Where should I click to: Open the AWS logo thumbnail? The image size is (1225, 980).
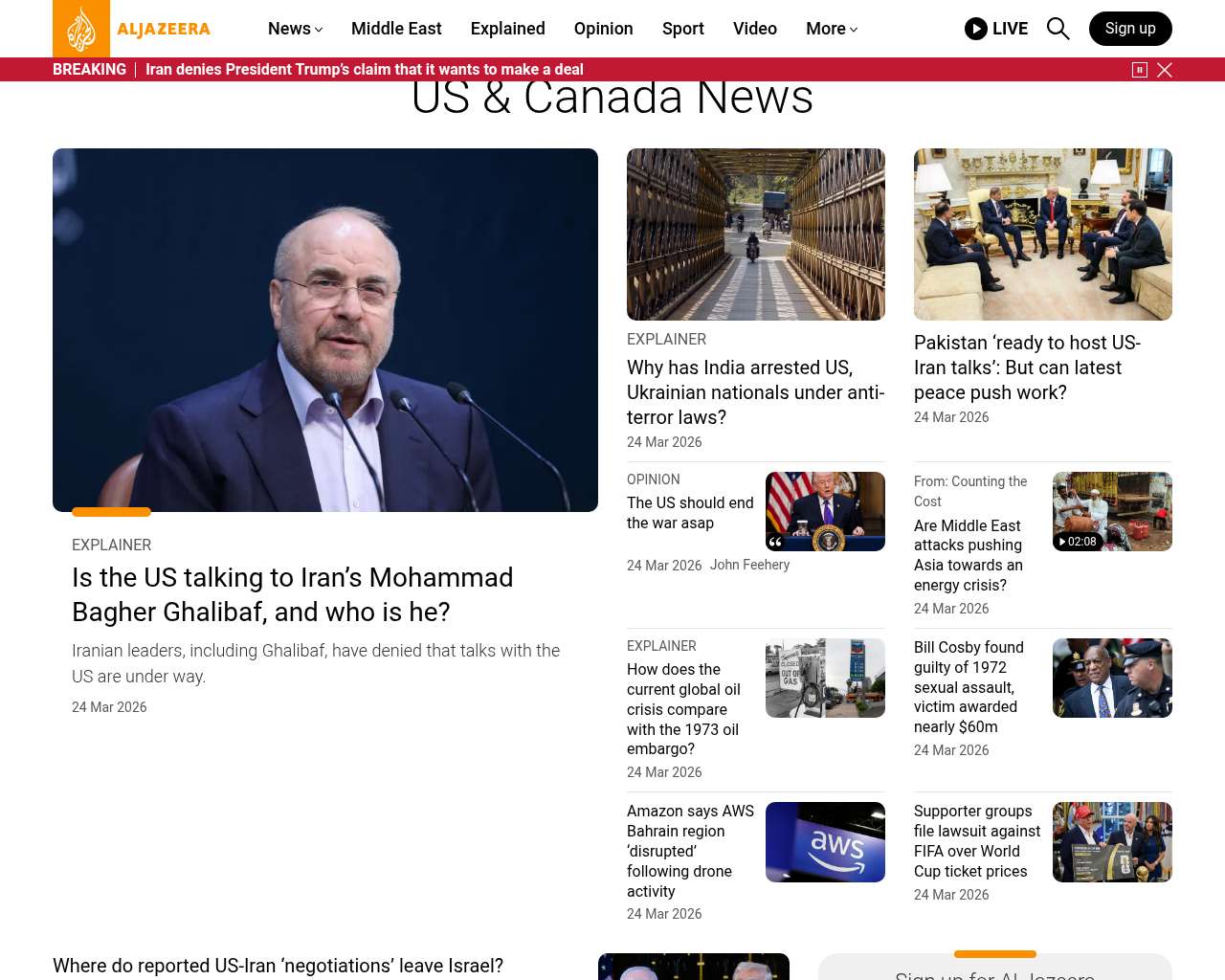pos(825,842)
